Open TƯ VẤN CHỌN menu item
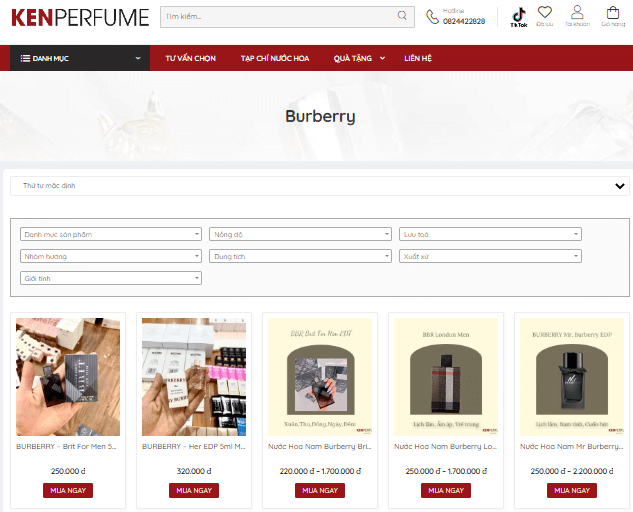Image resolution: width=633 pixels, height=512 pixels. 190,59
